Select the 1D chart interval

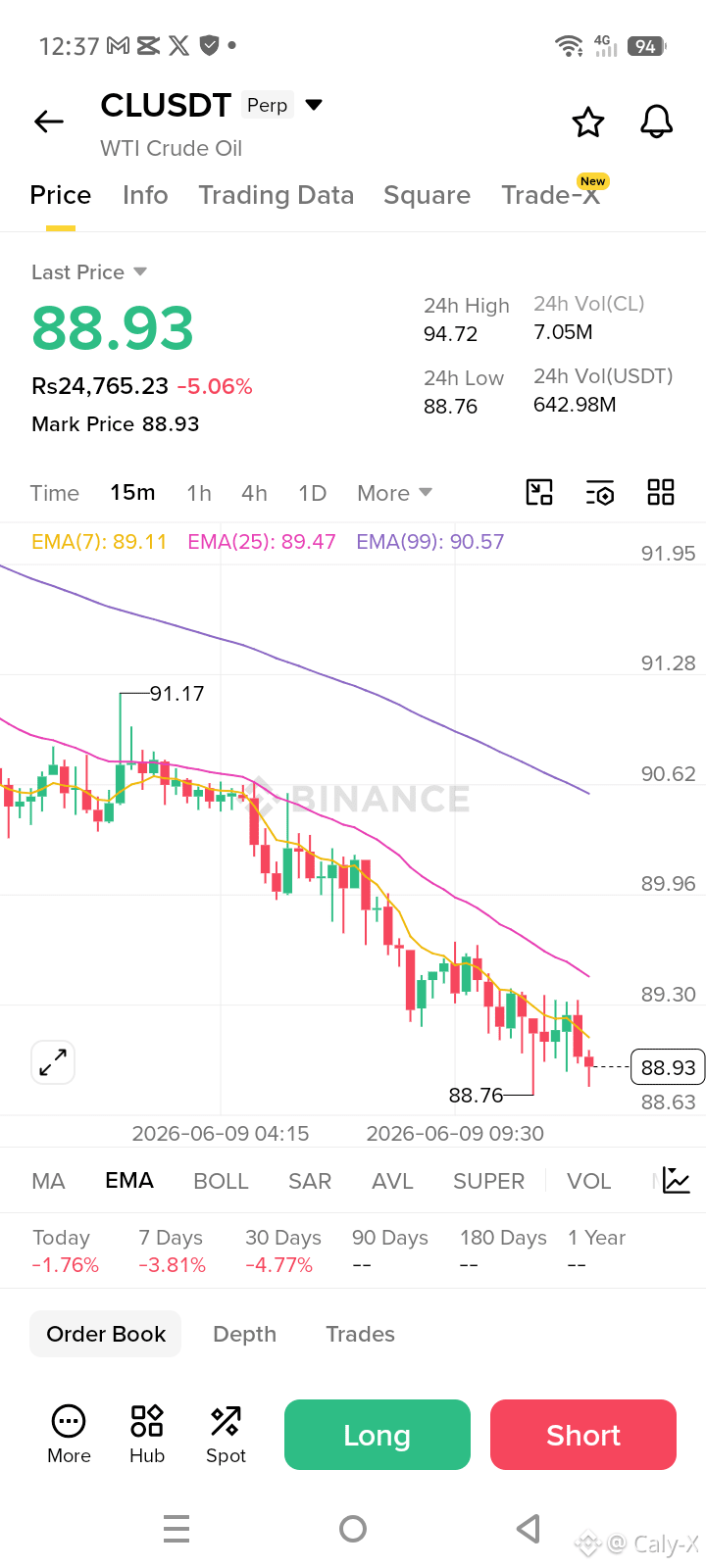[x=313, y=493]
